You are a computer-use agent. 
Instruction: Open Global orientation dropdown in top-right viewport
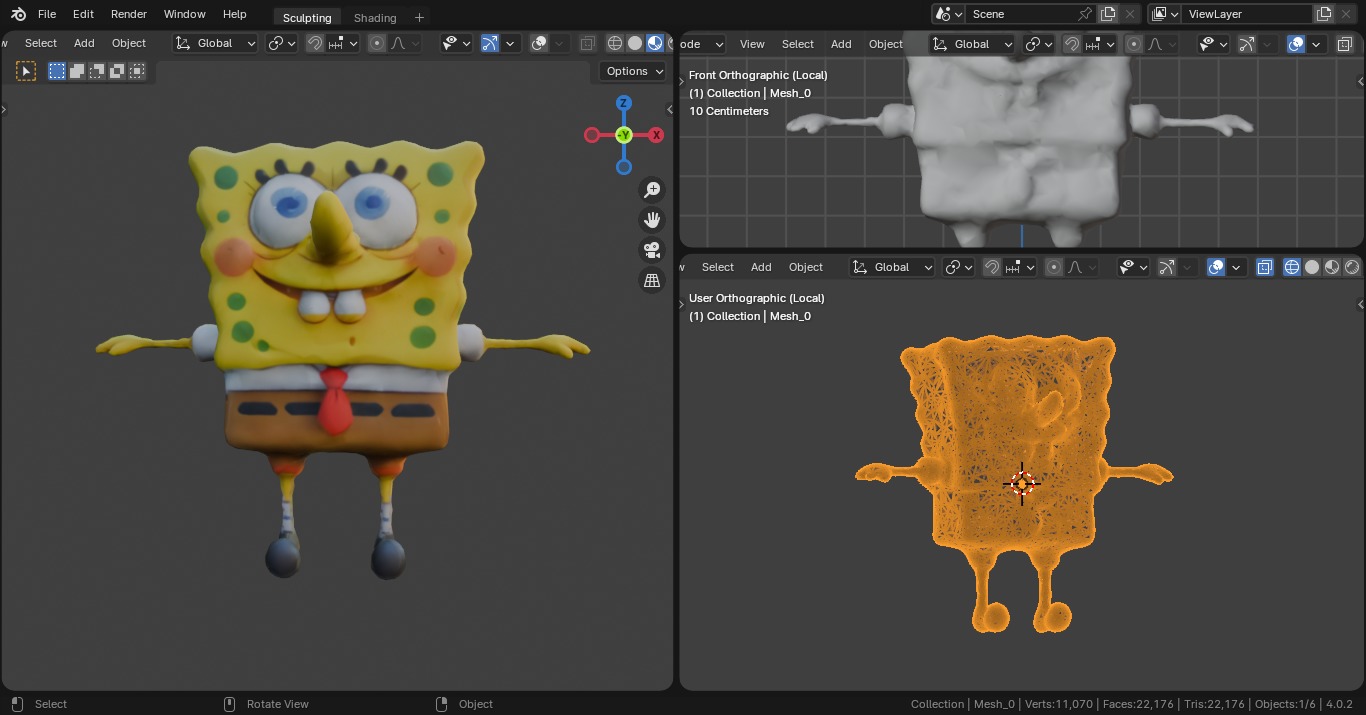(972, 44)
